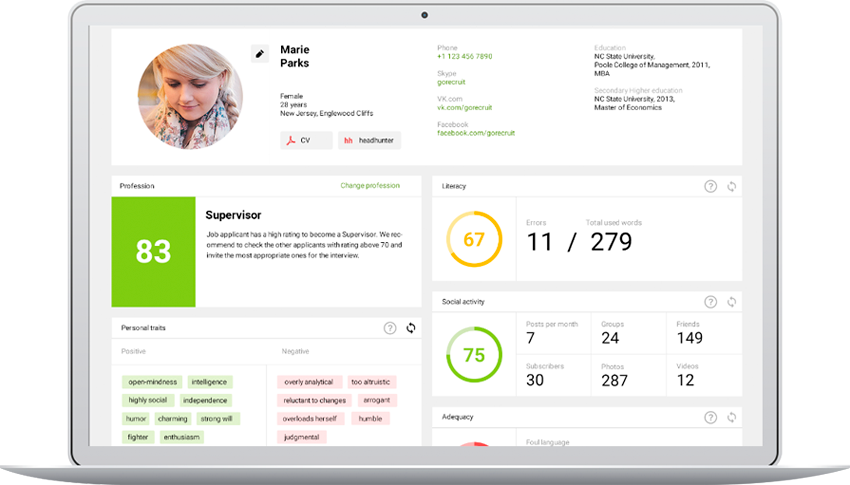Select the humor trait tag
The width and height of the screenshot is (850, 485).
click(136, 419)
